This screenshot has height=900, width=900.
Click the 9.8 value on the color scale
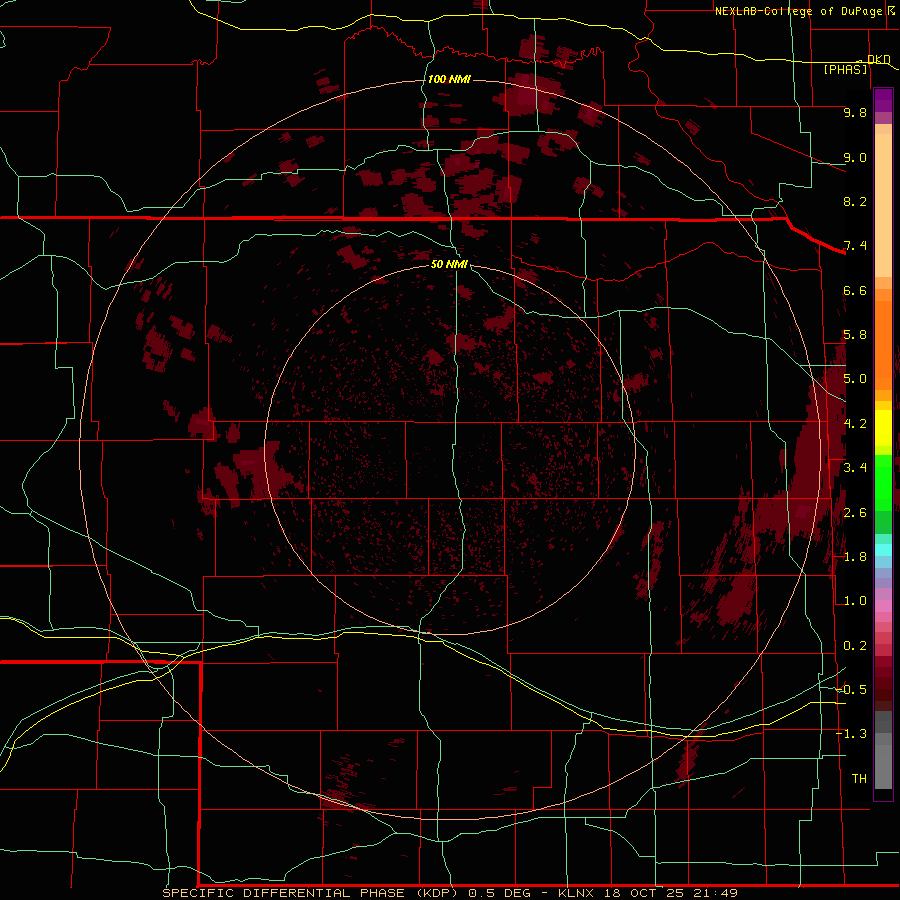tap(855, 112)
